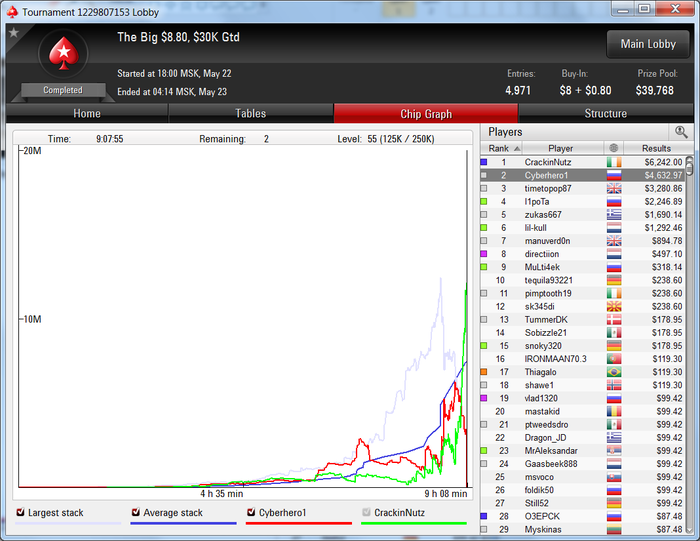Image resolution: width=700 pixels, height=541 pixels.
Task: Minimize the tournament lobby window
Action: tap(623, 9)
